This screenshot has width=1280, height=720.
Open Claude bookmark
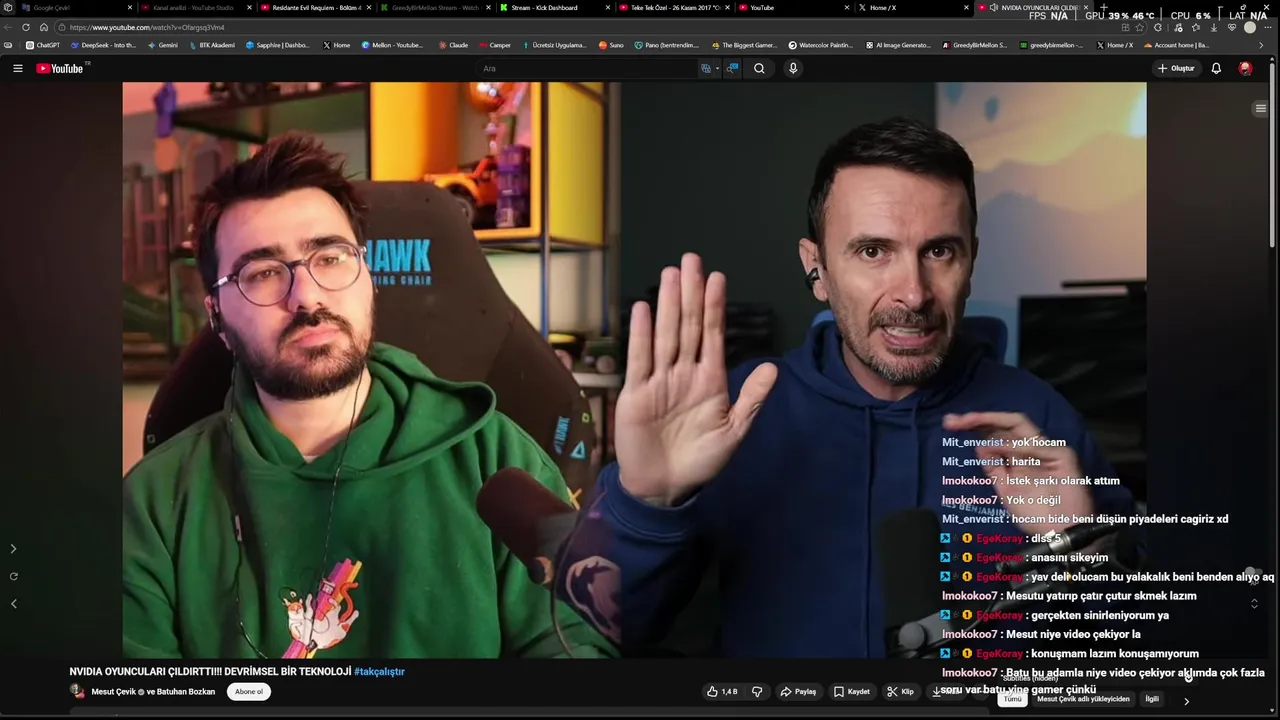453,45
